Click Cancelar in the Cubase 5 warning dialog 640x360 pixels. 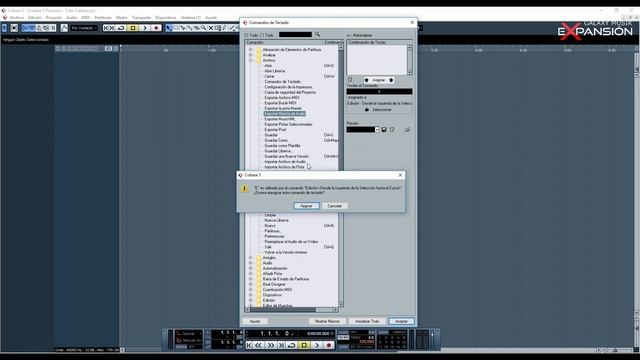coord(335,206)
